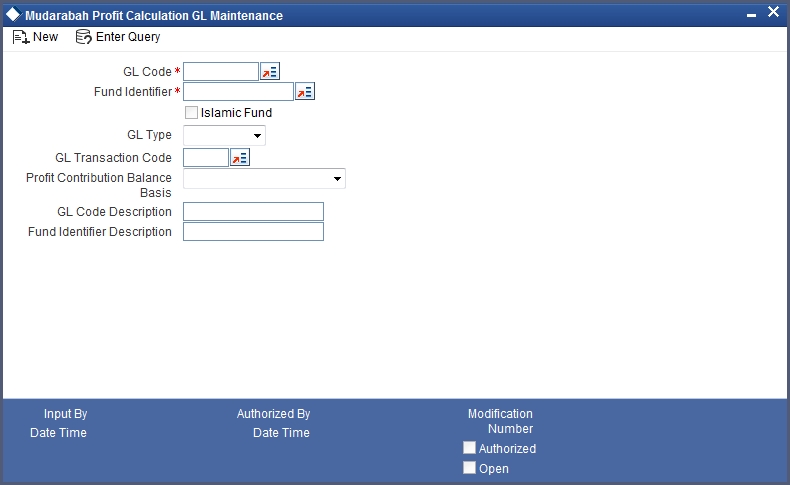The width and height of the screenshot is (790, 485).
Task: Toggle the Open checkbox
Action: [469, 468]
